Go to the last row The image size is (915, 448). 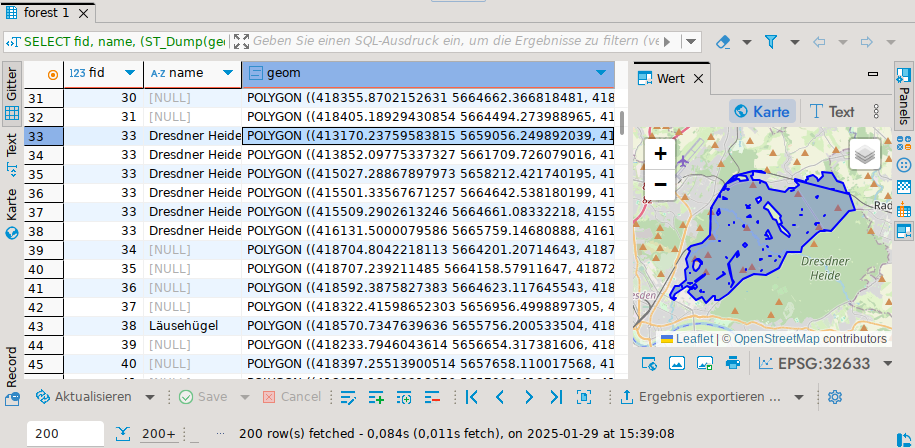tap(556, 397)
